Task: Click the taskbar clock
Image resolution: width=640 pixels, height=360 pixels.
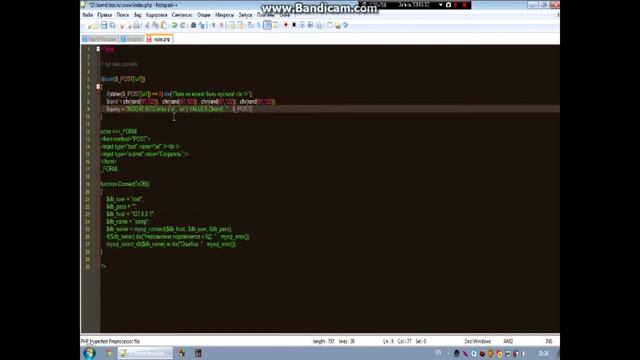Action: tap(543, 353)
